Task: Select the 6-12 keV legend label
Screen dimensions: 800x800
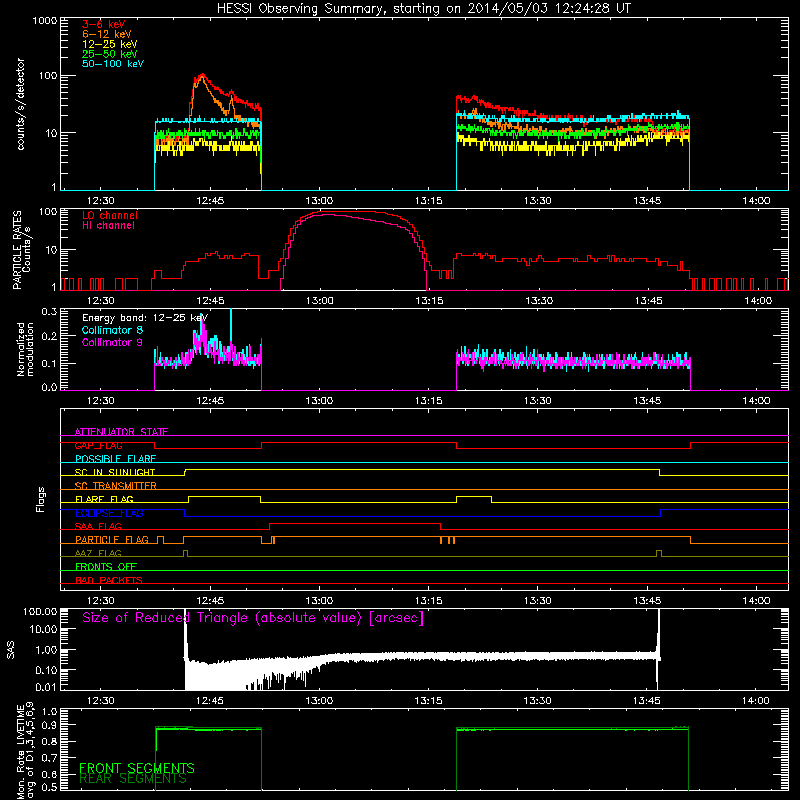Action: point(107,34)
